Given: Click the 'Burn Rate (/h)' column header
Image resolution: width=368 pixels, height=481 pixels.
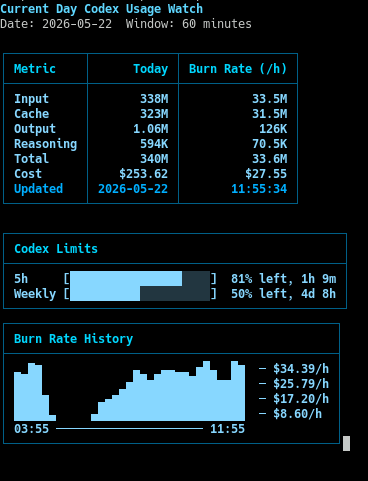Looking at the screenshot, I should pyautogui.click(x=238, y=69).
